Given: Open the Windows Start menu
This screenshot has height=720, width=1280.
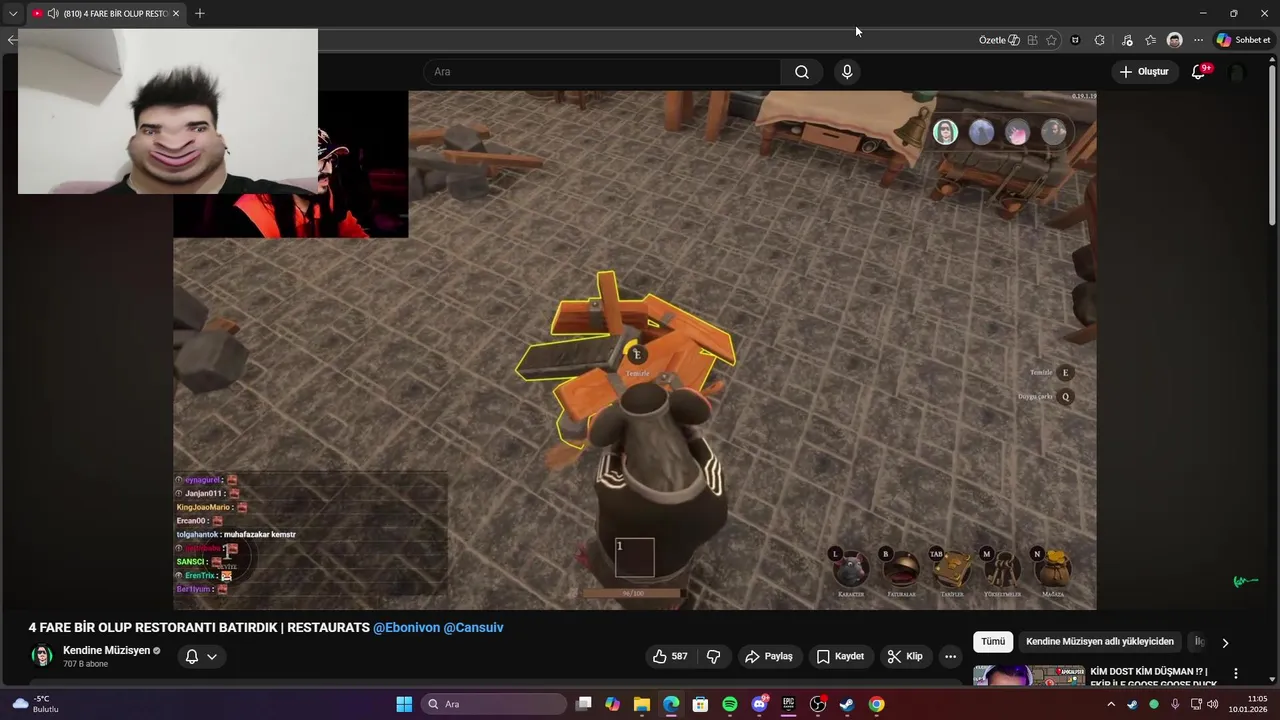Looking at the screenshot, I should coord(404,704).
